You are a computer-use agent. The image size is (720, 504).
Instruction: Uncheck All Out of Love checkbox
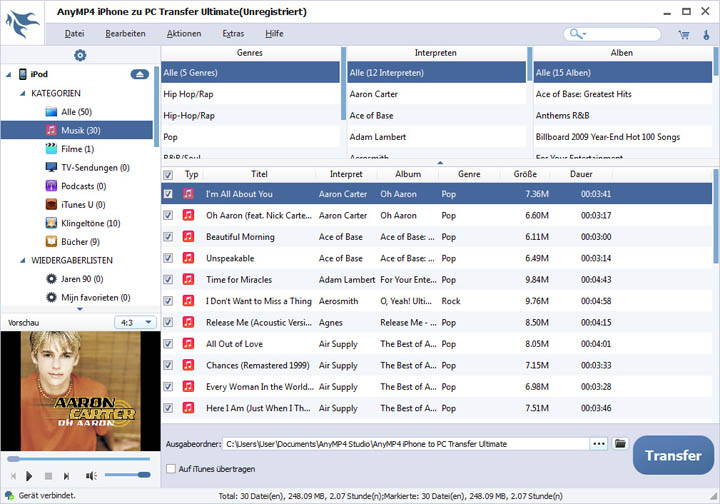[x=169, y=344]
